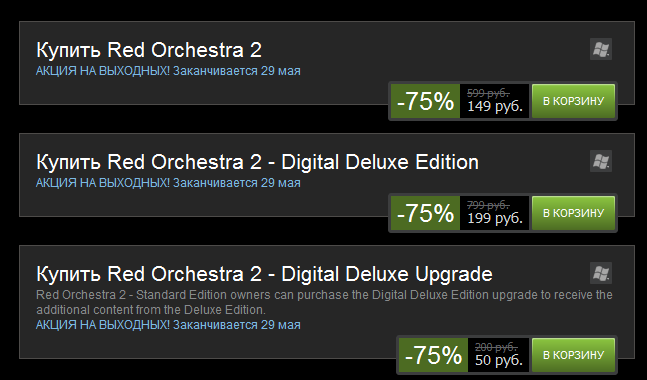Click weekend deal notice under Red Orchestra 2

pyautogui.click(x=168, y=71)
